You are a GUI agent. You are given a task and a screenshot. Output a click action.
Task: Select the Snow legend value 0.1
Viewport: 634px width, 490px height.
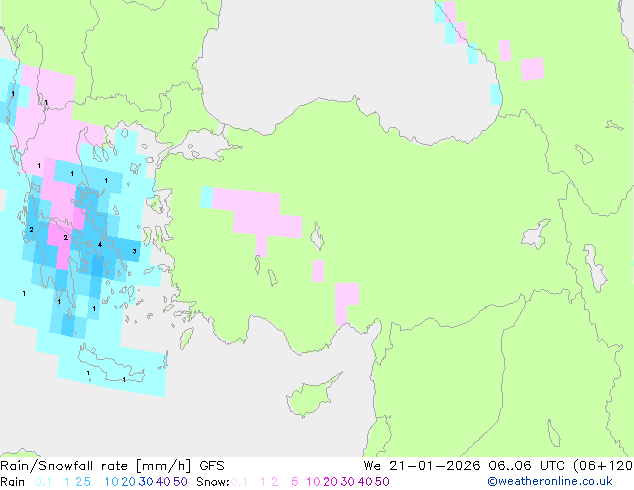(239, 482)
